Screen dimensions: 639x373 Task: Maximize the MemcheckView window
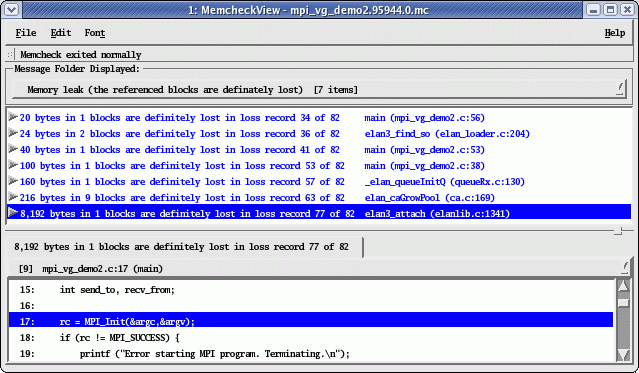point(610,9)
